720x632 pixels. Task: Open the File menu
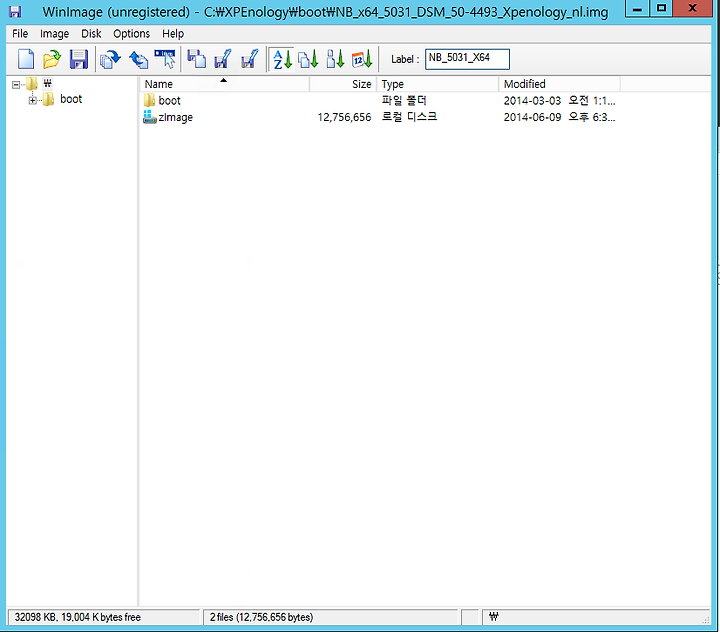pyautogui.click(x=20, y=34)
